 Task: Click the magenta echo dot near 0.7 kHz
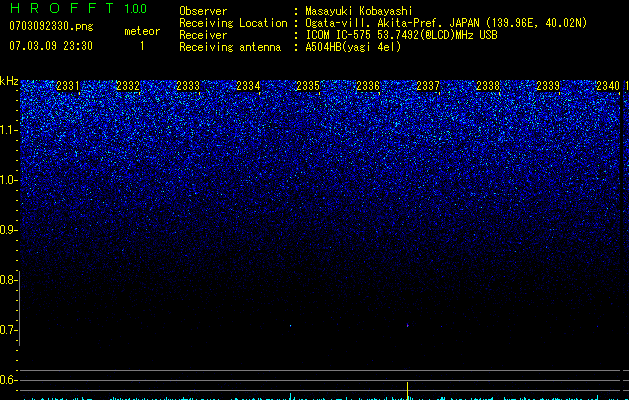coord(408,325)
